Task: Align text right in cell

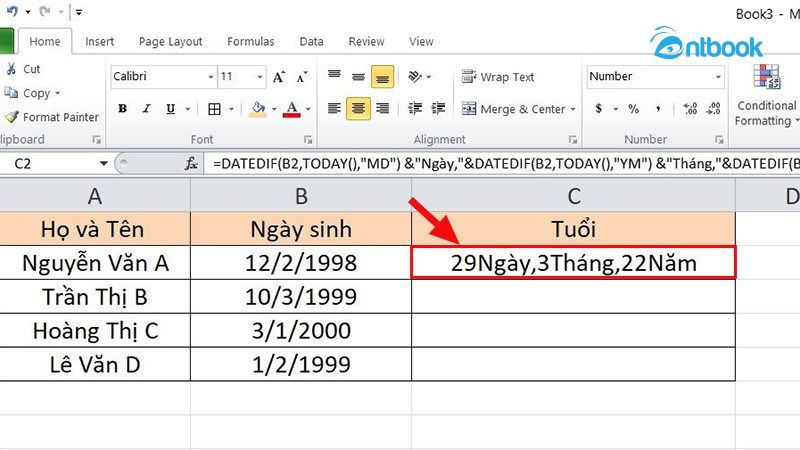Action: 382,108
